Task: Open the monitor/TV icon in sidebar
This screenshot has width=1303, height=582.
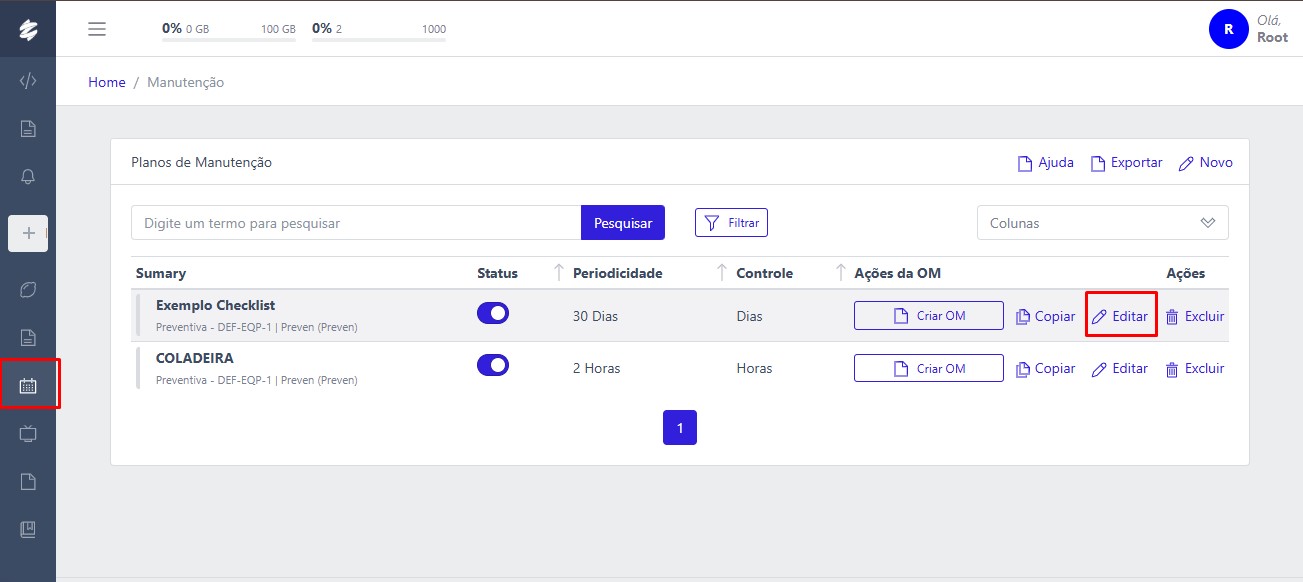Action: point(28,433)
